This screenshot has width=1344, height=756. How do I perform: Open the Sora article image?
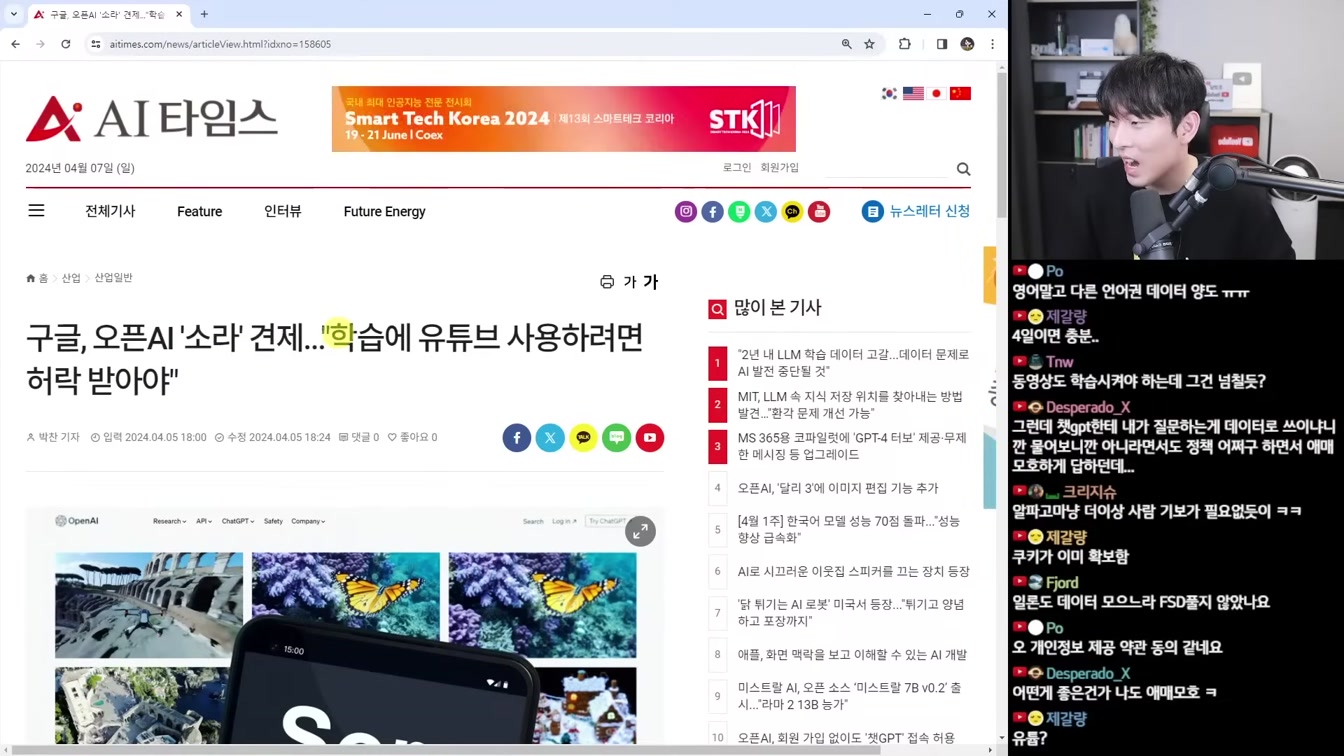[345, 625]
